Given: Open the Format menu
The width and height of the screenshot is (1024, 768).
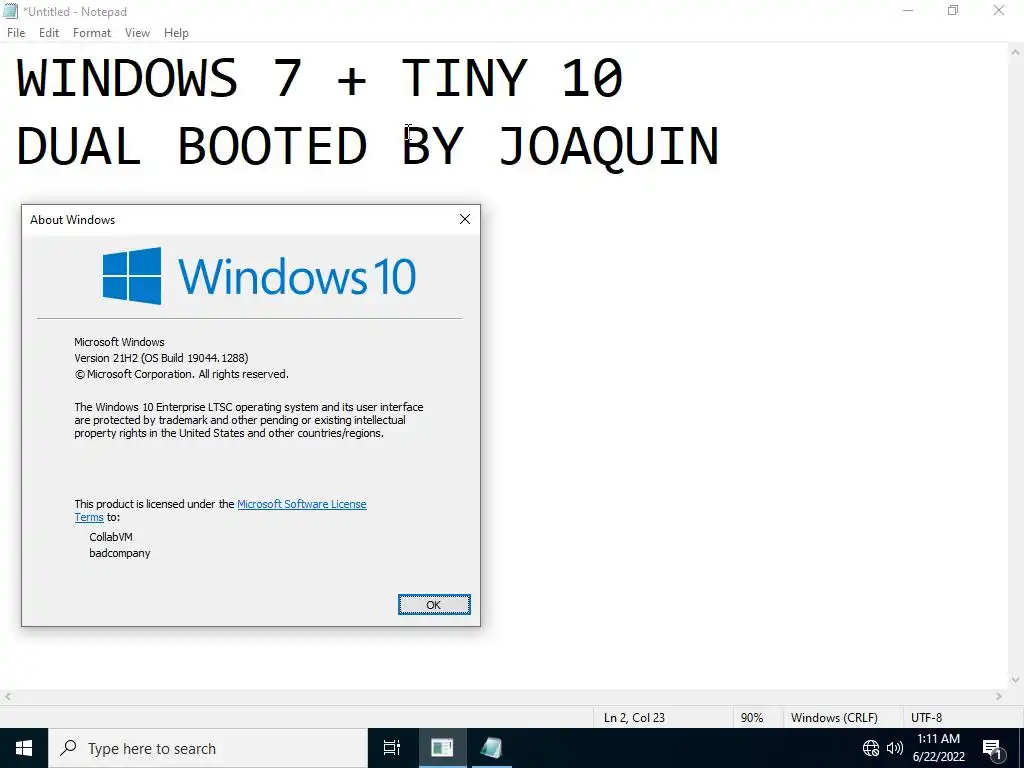Looking at the screenshot, I should click(x=92, y=33).
